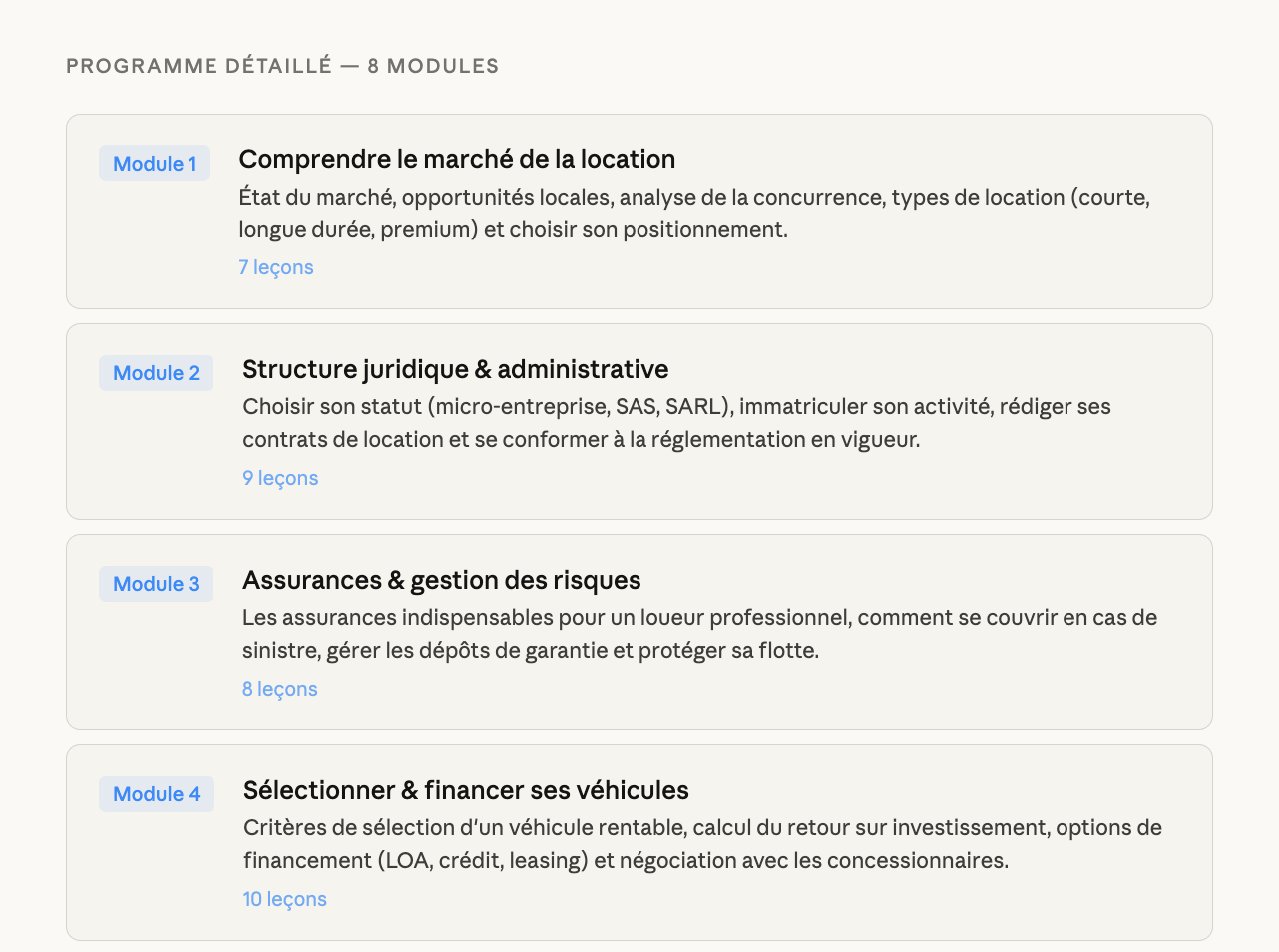
Task: Open "Assurances & gestion des risques" title
Action: click(x=441, y=580)
